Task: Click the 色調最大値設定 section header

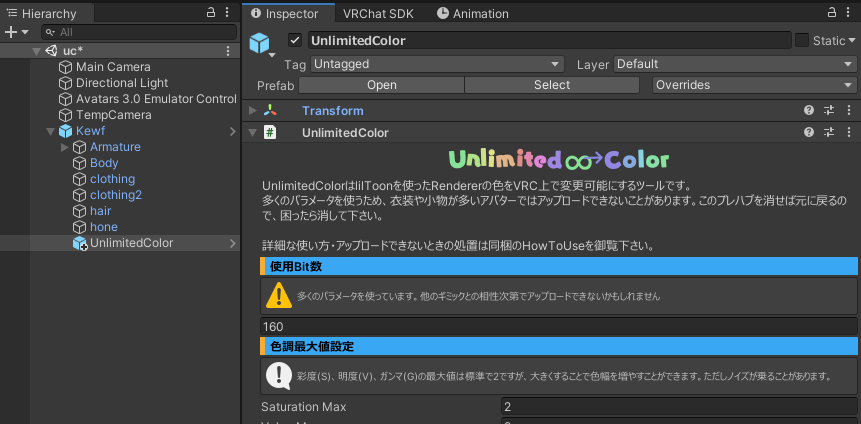Action: [558, 347]
